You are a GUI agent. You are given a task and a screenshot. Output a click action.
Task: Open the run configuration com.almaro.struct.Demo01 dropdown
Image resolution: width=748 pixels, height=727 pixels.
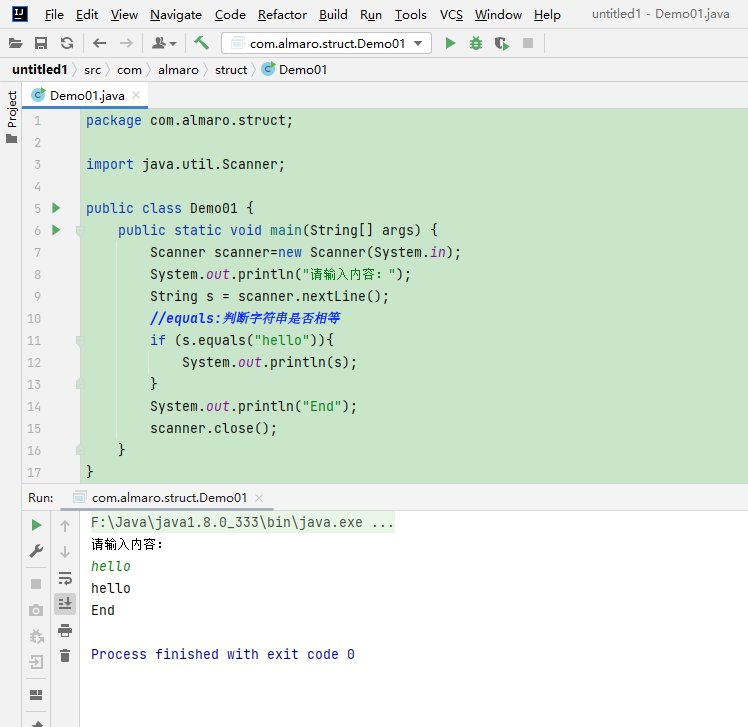tap(327, 43)
